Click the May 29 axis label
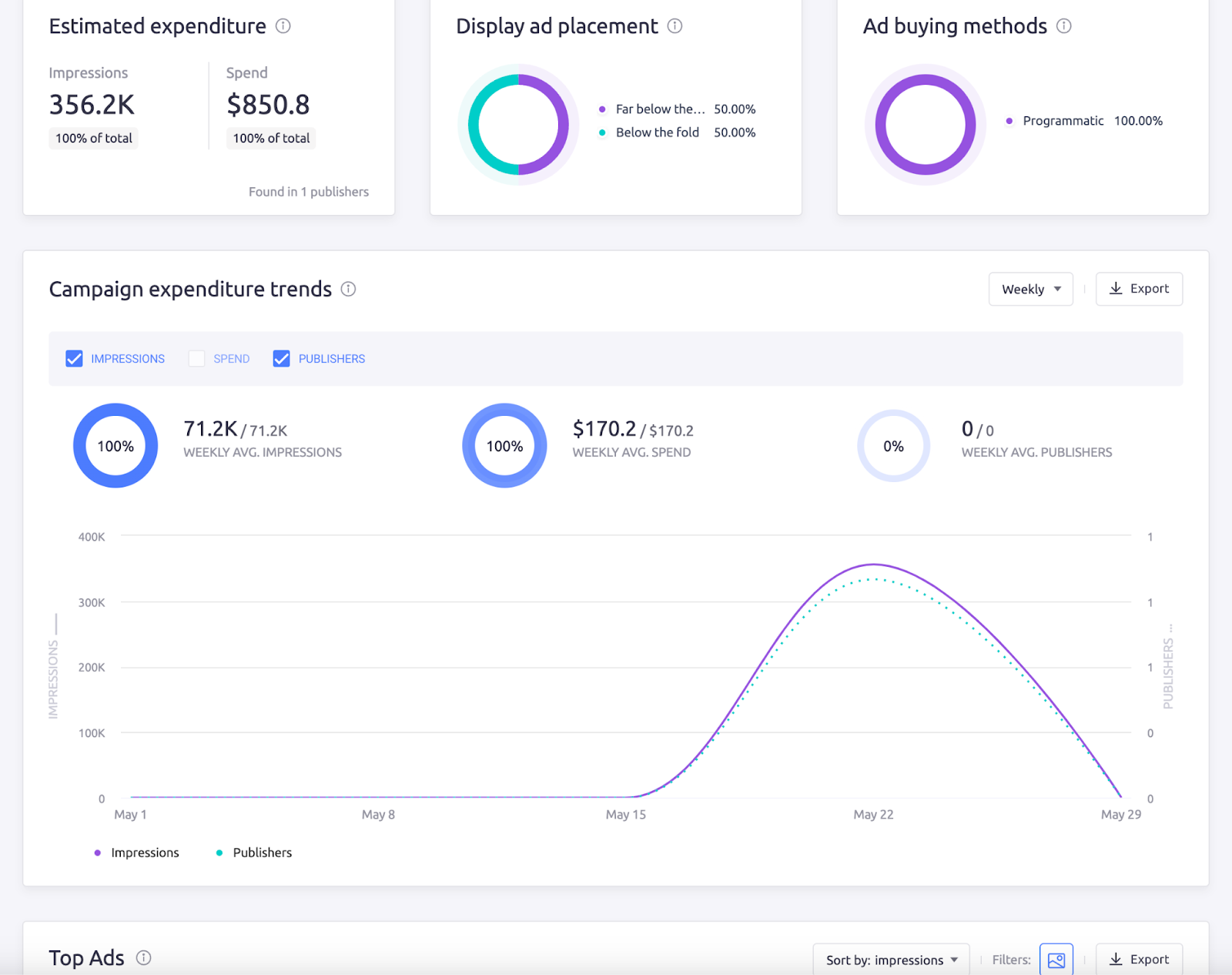 (x=1121, y=815)
